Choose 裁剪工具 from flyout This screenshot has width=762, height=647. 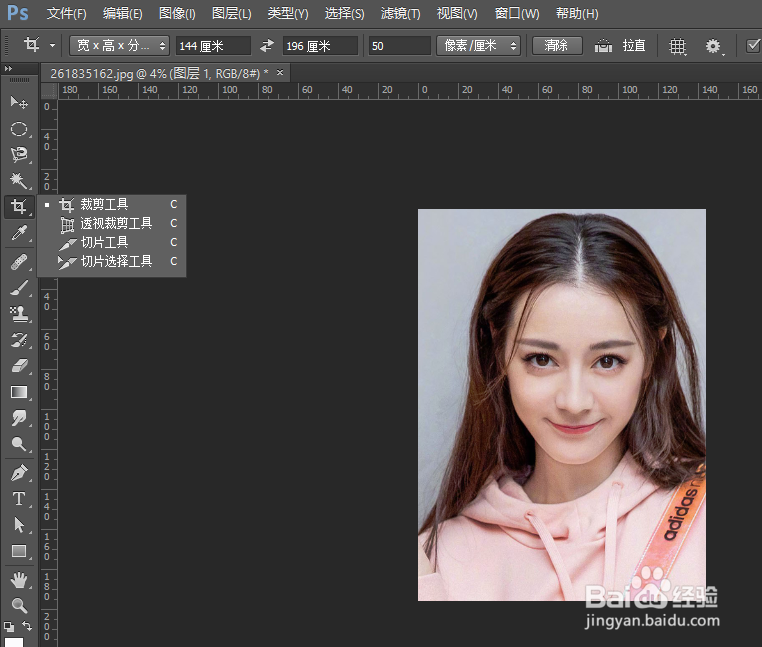(x=111, y=204)
